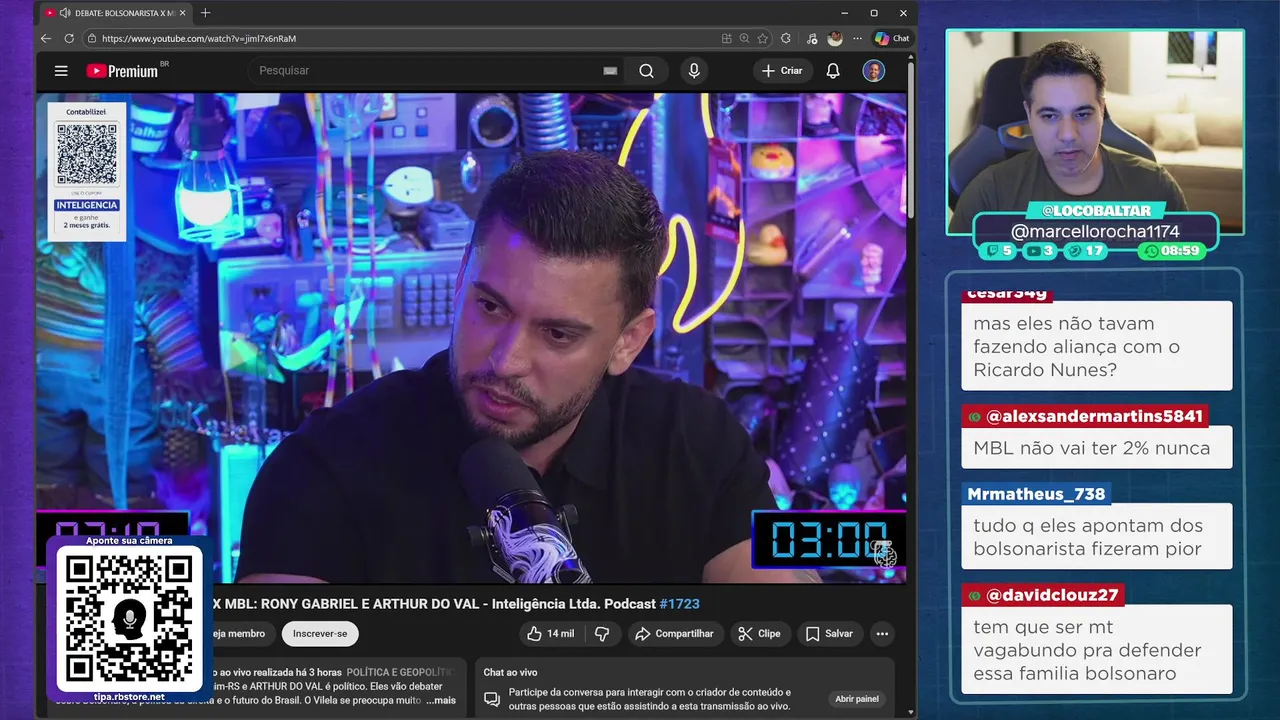Viewport: 1280px width, 720px height.
Task: Click the tipa.rbstore.net QR code overlay
Action: click(x=129, y=620)
